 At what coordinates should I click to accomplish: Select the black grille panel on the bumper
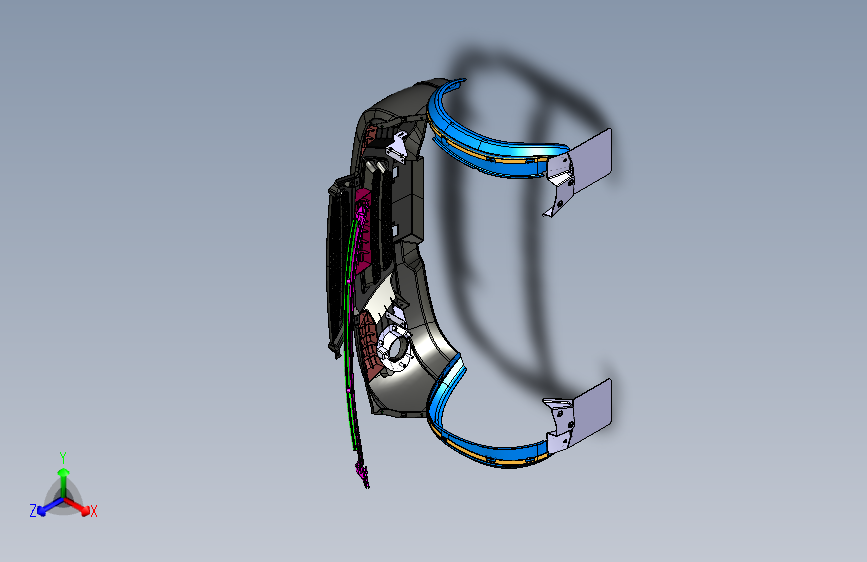[336, 268]
